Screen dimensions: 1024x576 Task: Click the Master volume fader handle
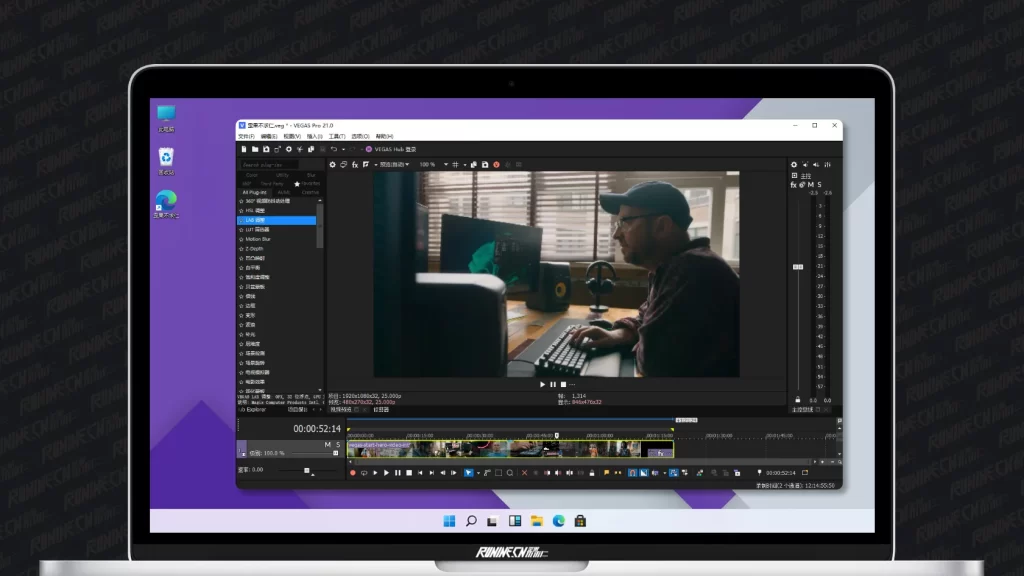click(x=798, y=267)
